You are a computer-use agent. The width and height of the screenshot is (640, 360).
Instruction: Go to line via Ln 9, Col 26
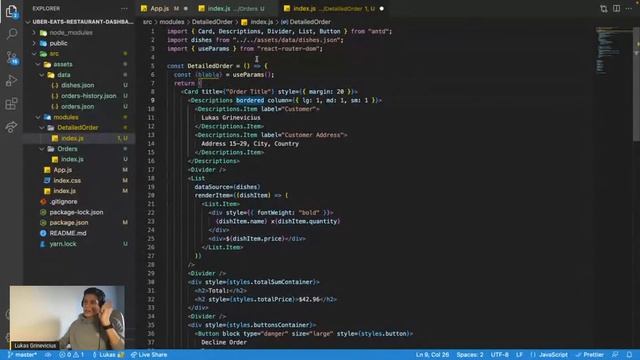[x=432, y=355]
